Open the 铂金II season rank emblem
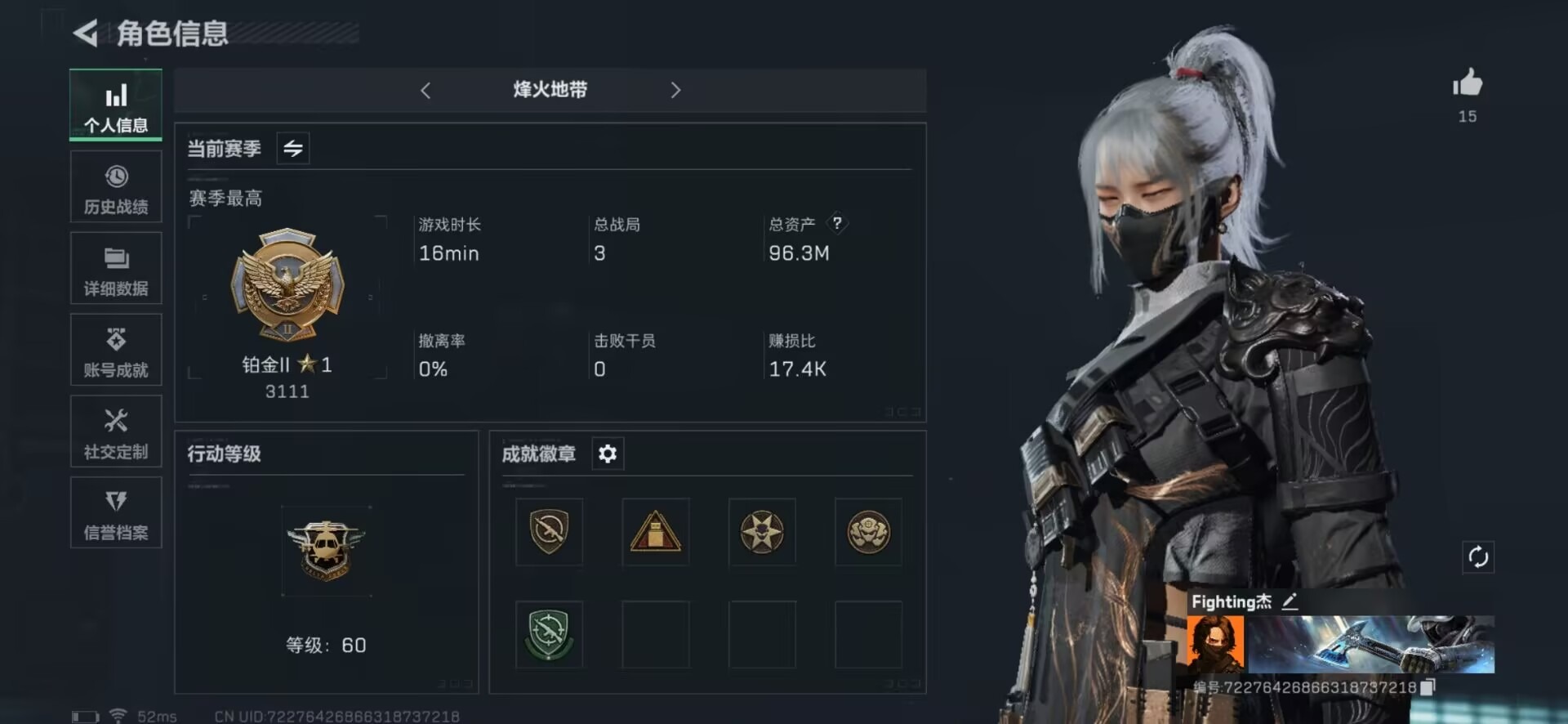The width and height of the screenshot is (1568, 724). (287, 283)
